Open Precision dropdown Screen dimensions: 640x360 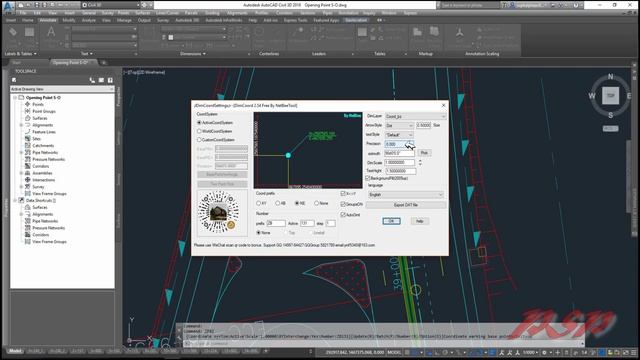(x=399, y=144)
